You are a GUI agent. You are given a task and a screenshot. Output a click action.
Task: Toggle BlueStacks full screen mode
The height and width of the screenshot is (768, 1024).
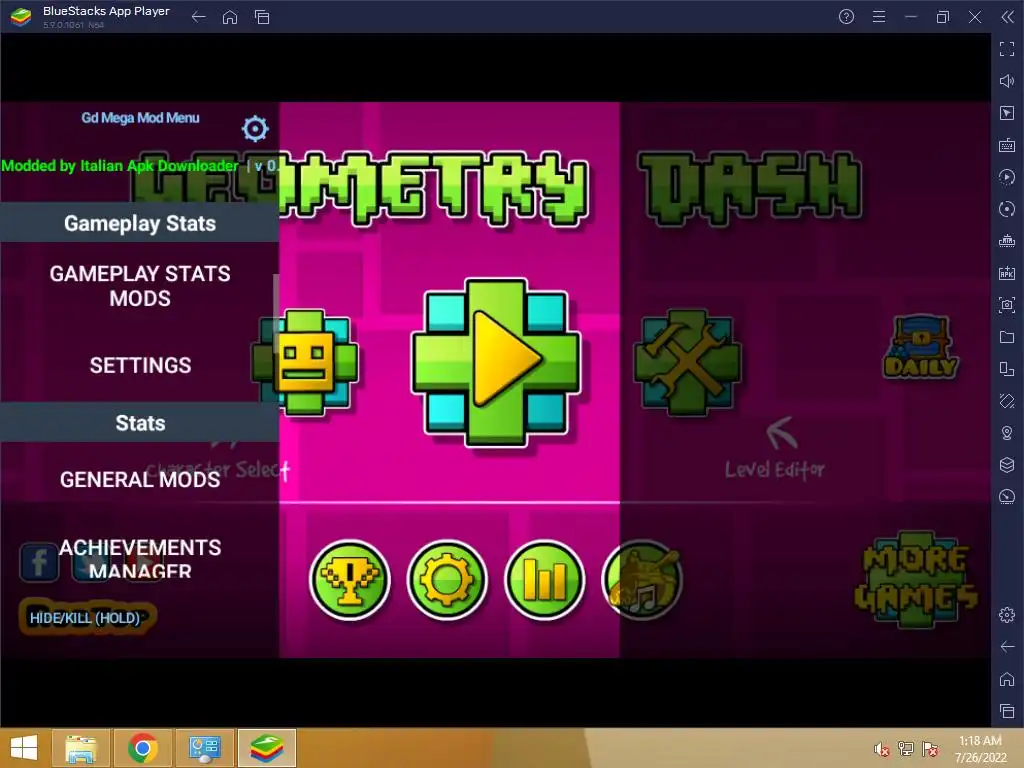point(1007,49)
